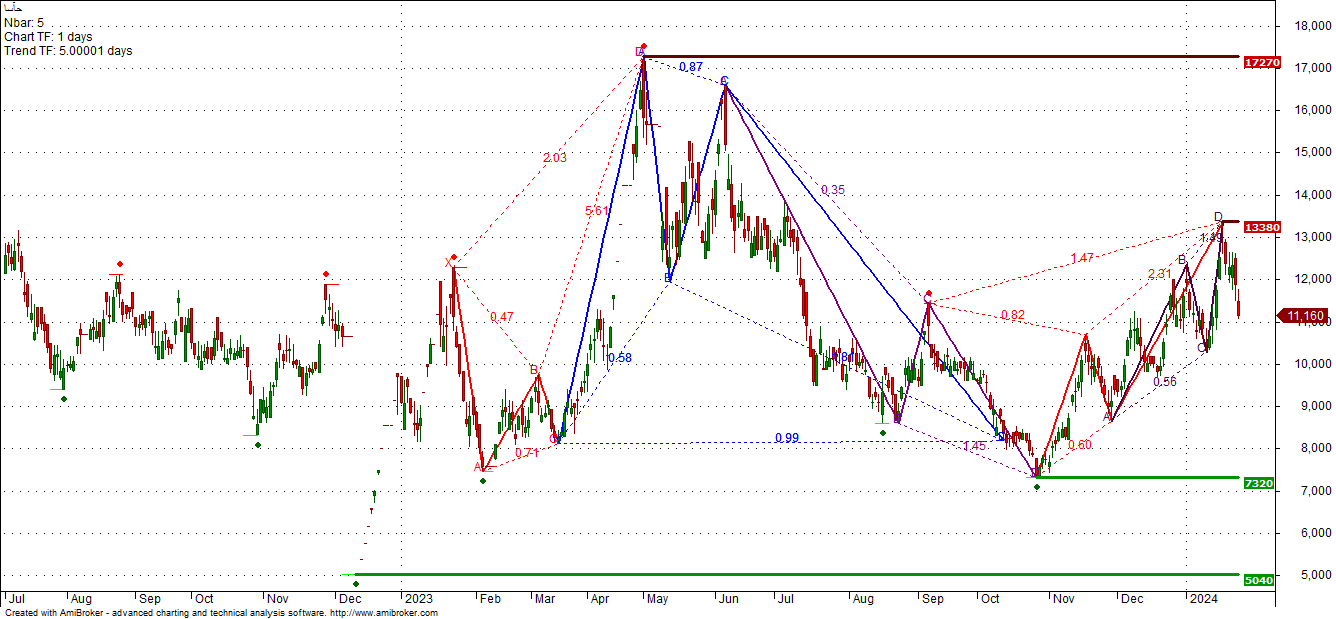
Task: Click the green 5040 support price label
Action: (x=1258, y=580)
